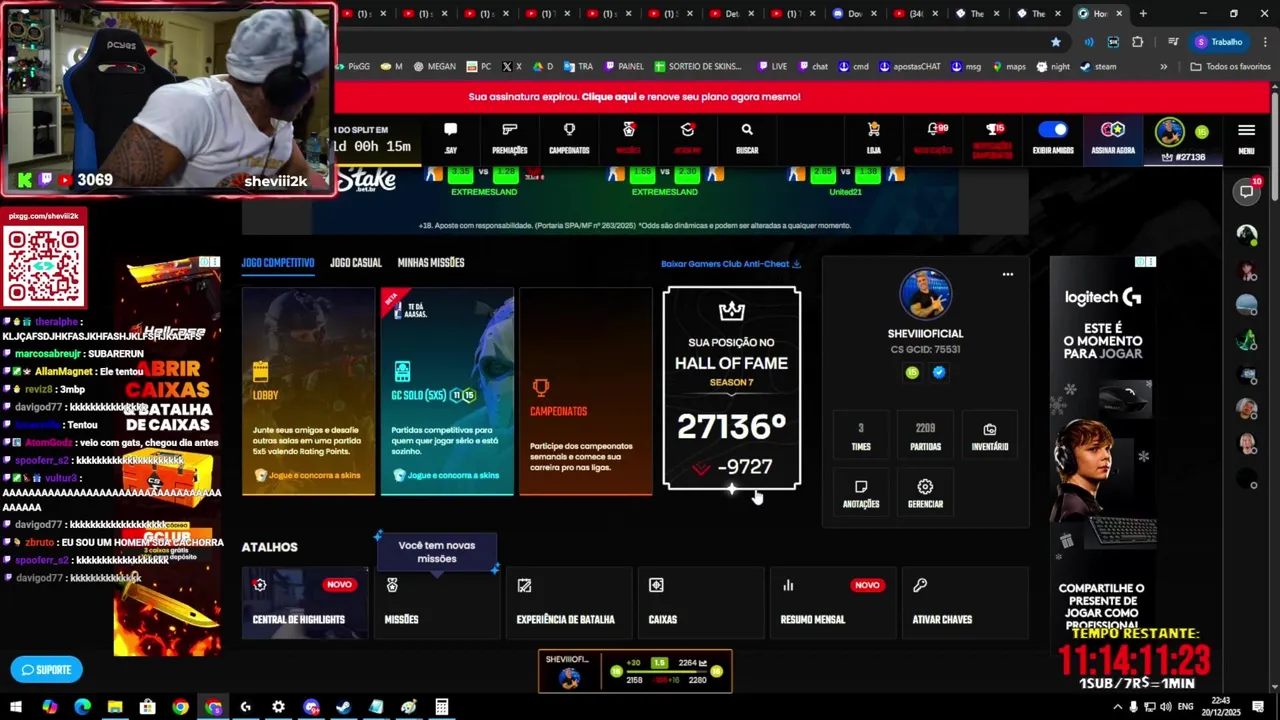The width and height of the screenshot is (1280, 720).
Task: Open new browser tab
Action: (1143, 13)
